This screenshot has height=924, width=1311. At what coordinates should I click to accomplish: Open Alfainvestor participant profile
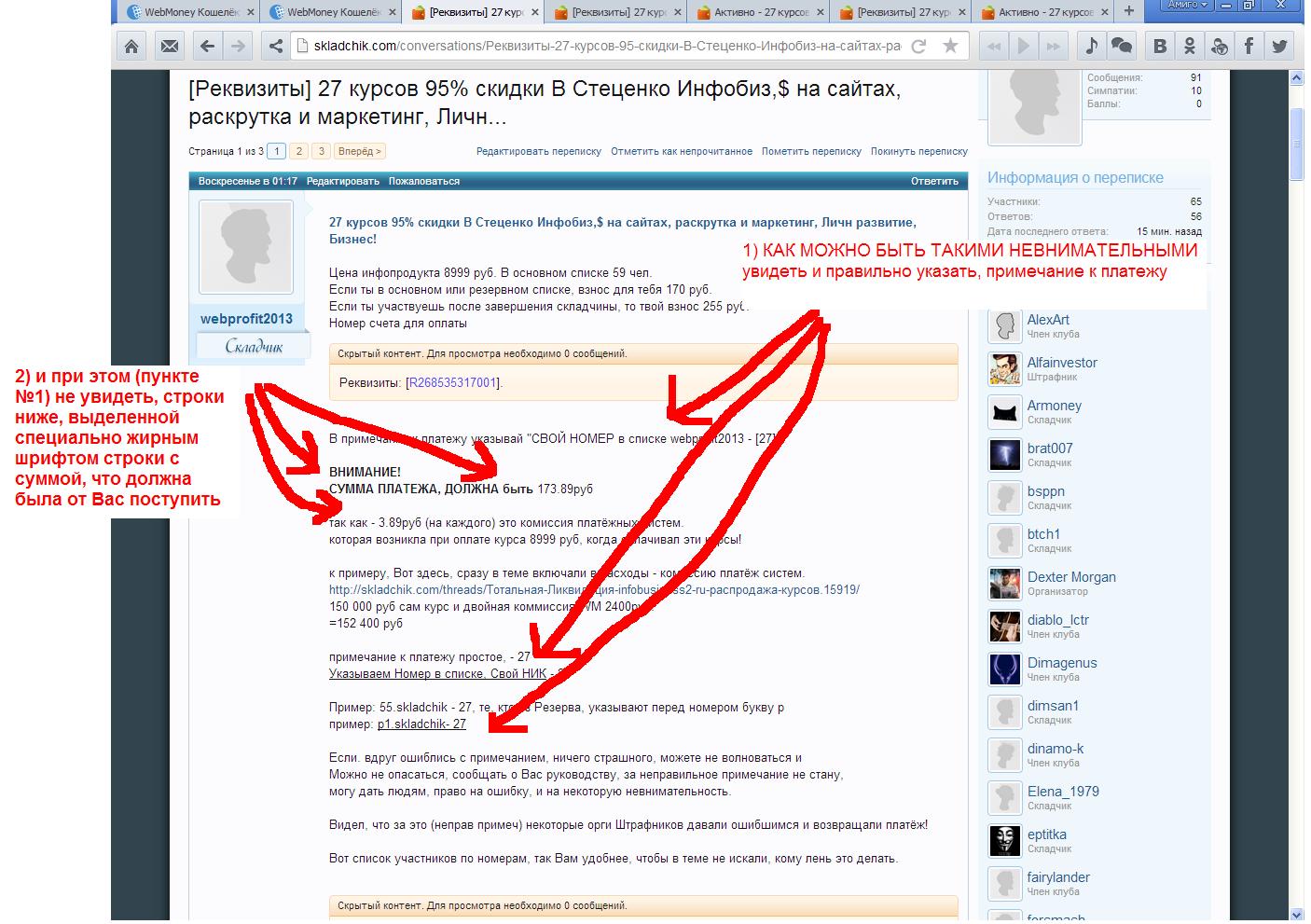coord(1062,363)
